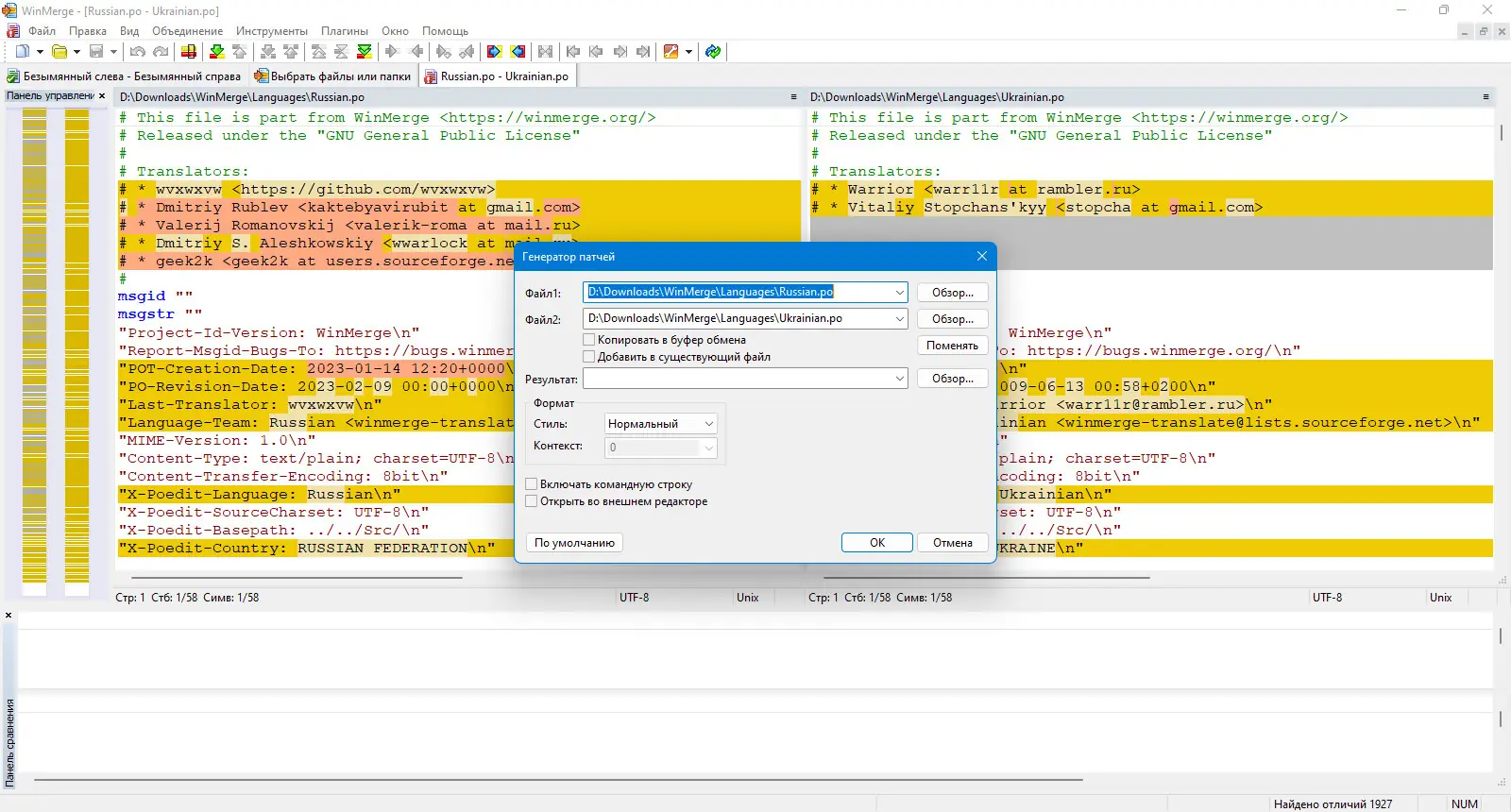Click Обзор button next to Файл2

953,319
